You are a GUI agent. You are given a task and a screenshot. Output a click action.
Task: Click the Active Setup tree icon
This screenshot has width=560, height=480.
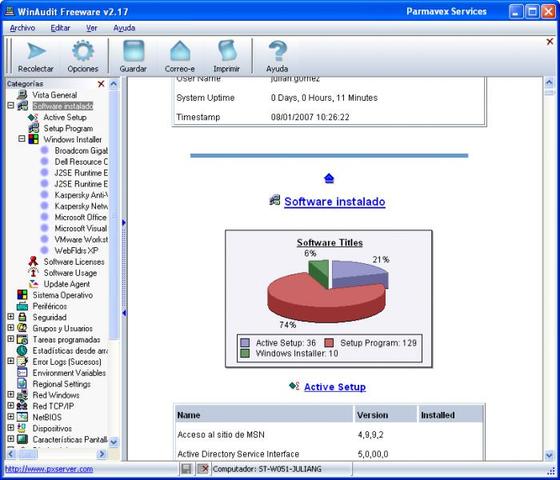33,117
